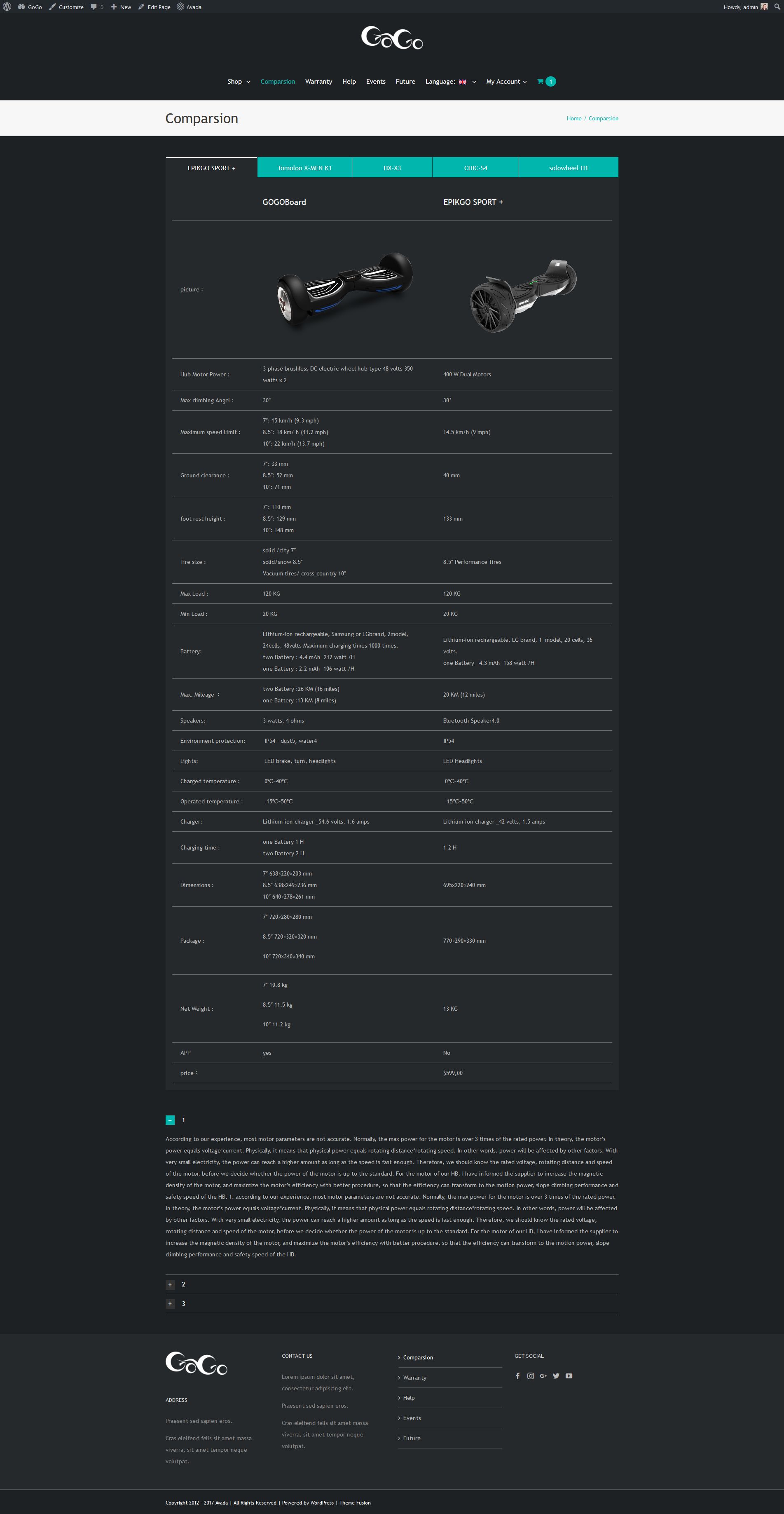Expand accordion section 3
This screenshot has width=784, height=1514.
coord(170,1304)
